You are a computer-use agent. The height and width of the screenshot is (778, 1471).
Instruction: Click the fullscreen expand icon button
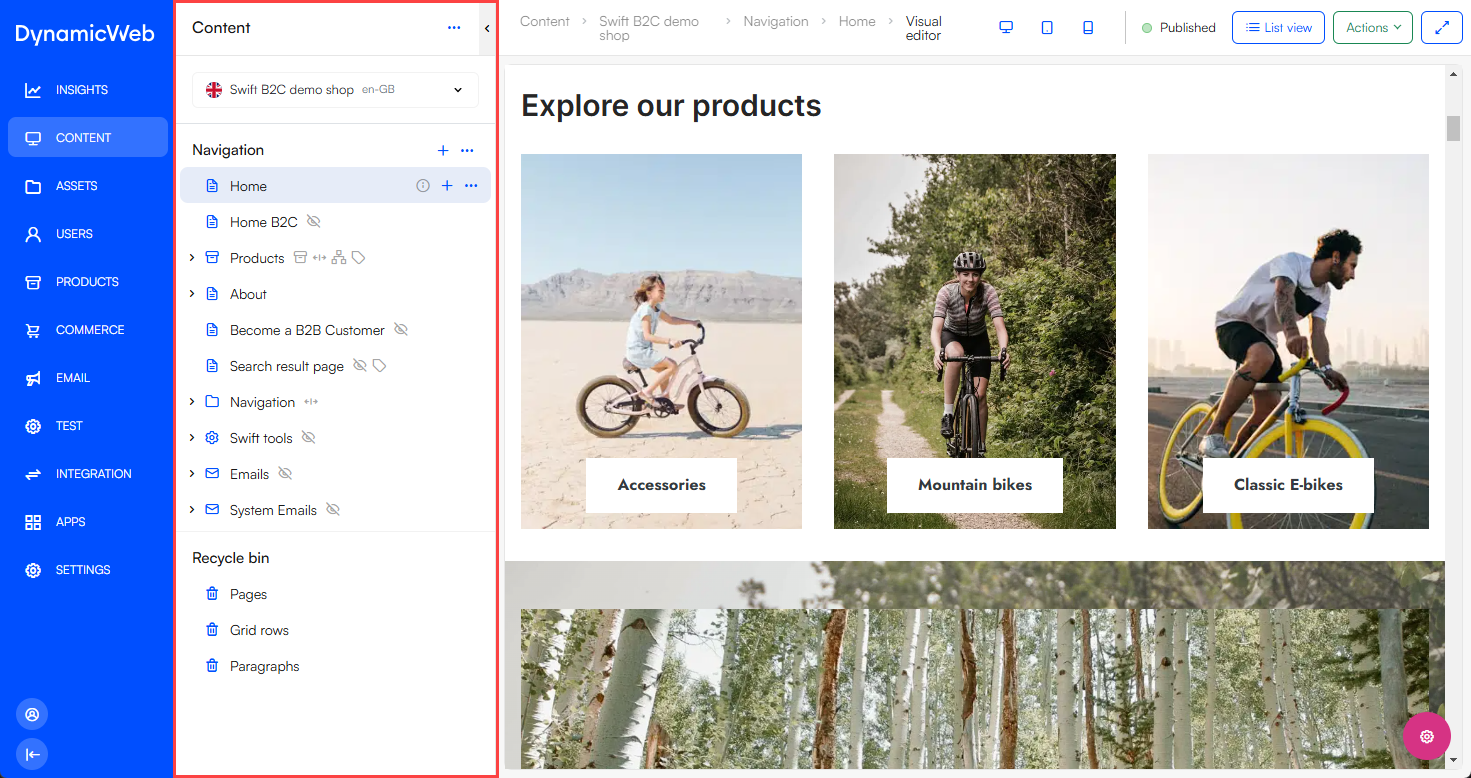click(x=1442, y=28)
